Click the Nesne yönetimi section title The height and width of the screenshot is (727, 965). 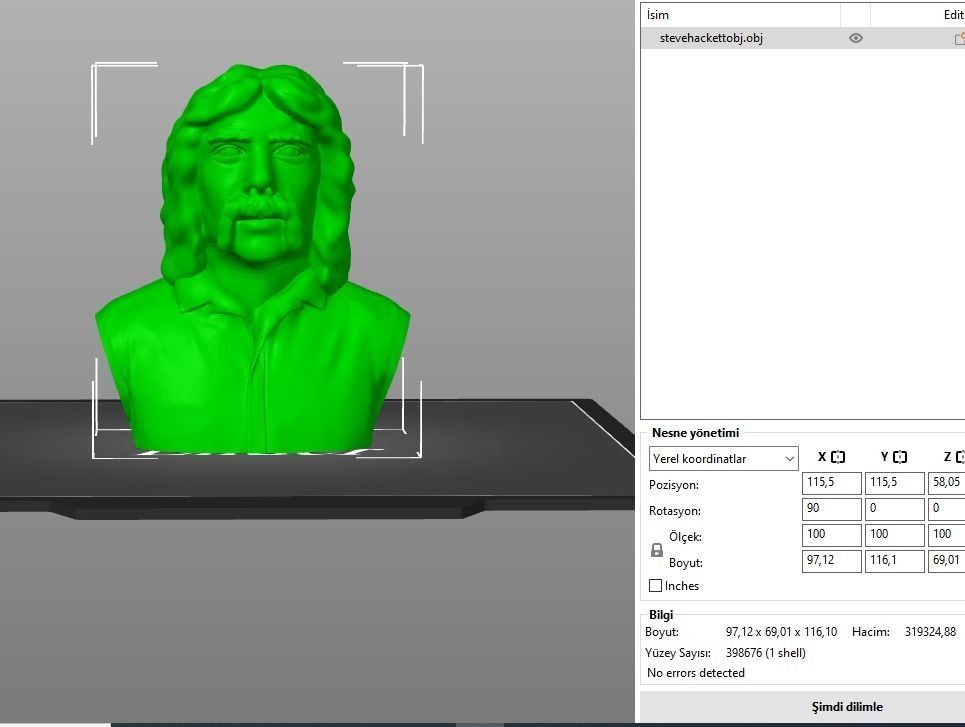click(x=695, y=433)
